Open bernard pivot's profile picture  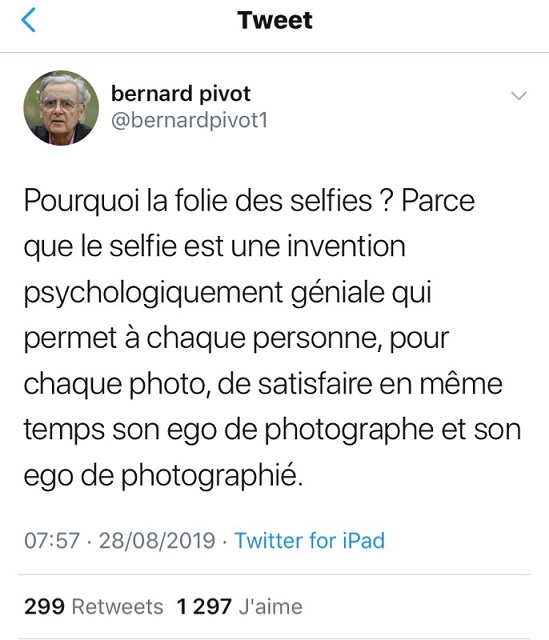[x=61, y=108]
